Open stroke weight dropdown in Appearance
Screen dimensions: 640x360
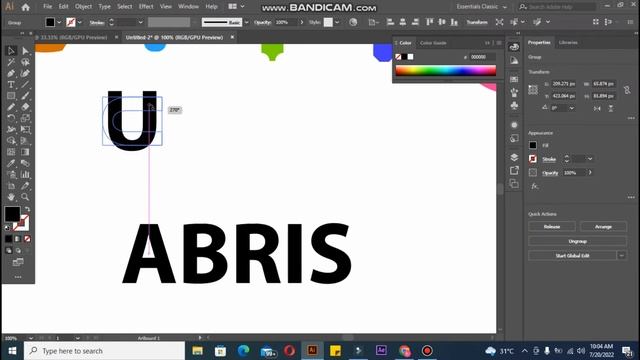tap(590, 159)
